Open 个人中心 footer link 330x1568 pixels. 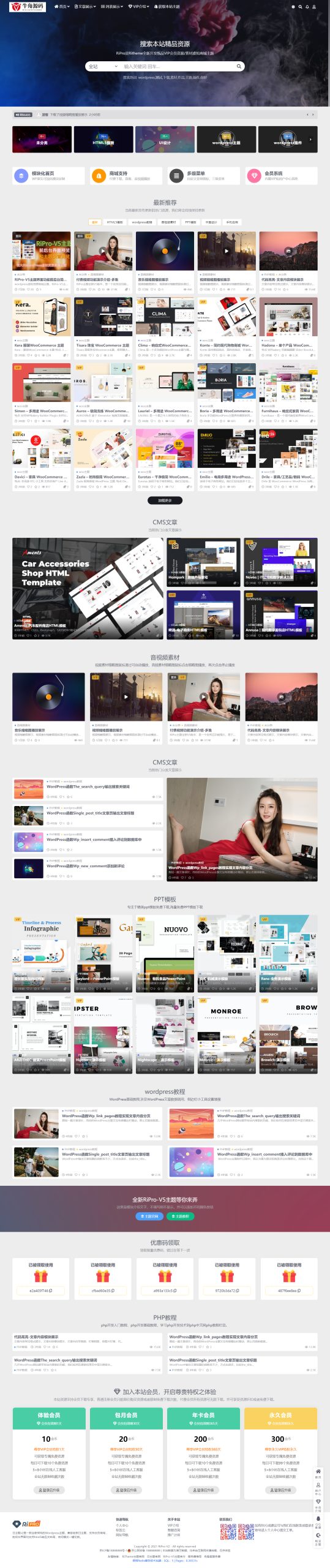(122, 1525)
